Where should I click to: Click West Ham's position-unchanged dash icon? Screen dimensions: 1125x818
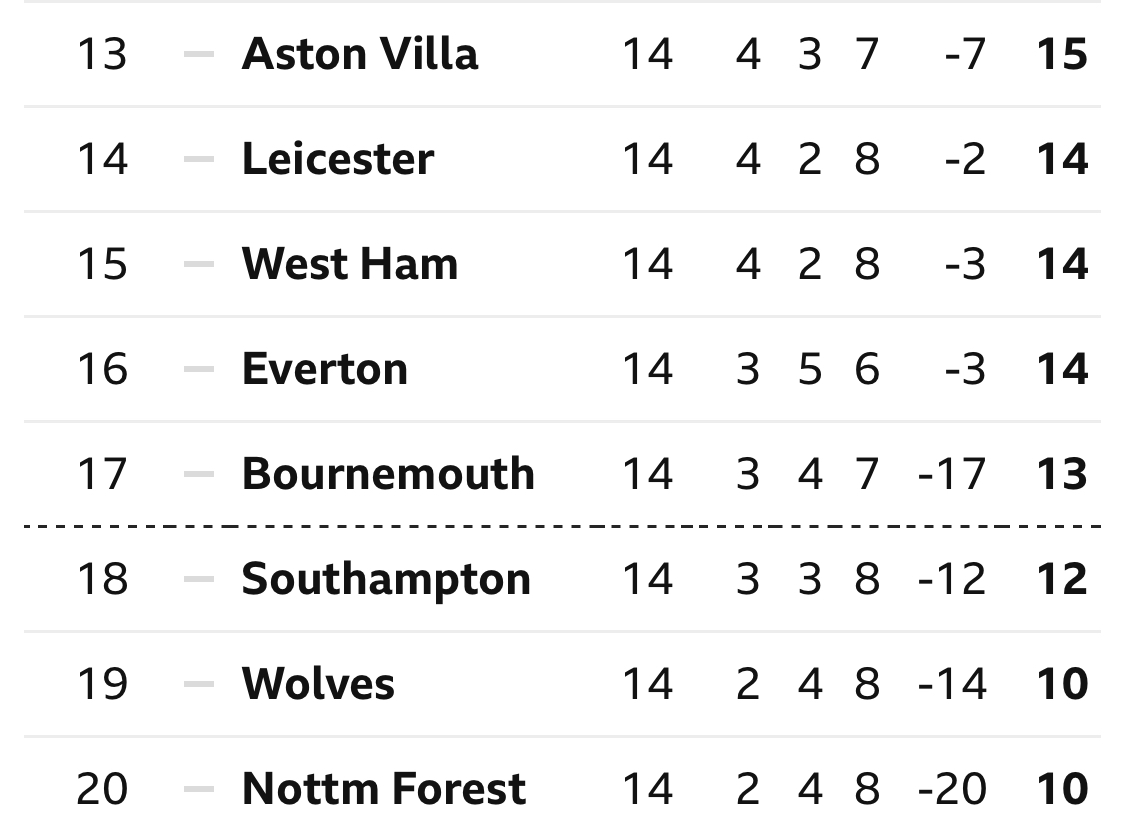coord(199,264)
